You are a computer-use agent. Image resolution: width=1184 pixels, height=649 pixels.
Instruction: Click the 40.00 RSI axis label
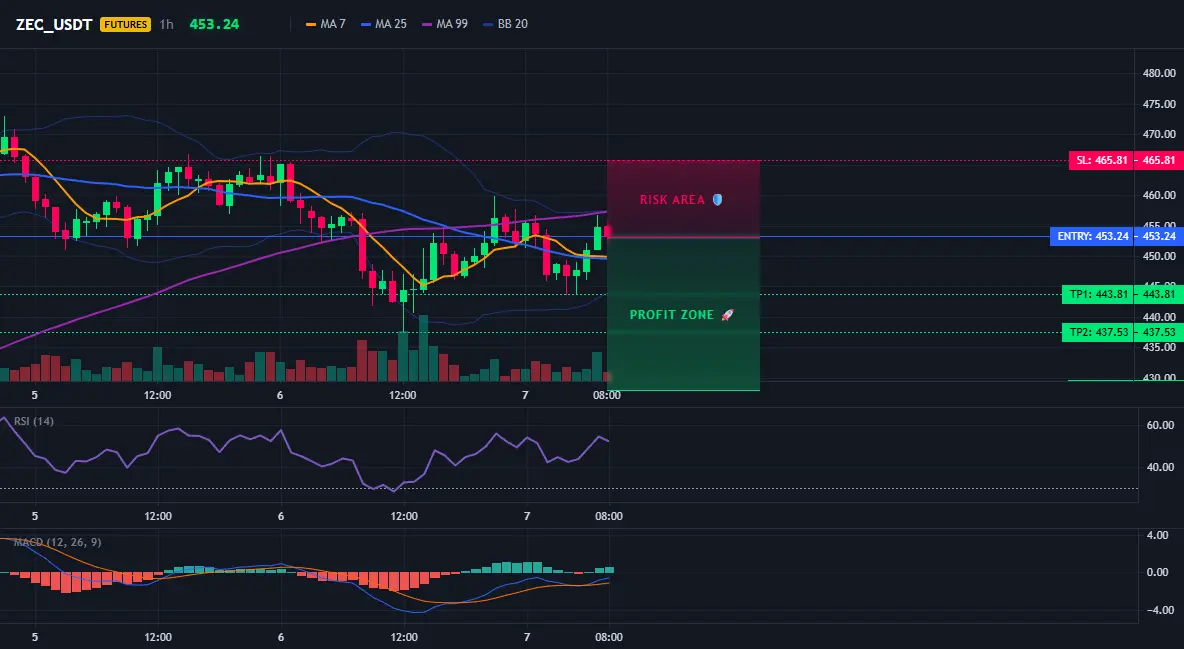point(1161,468)
